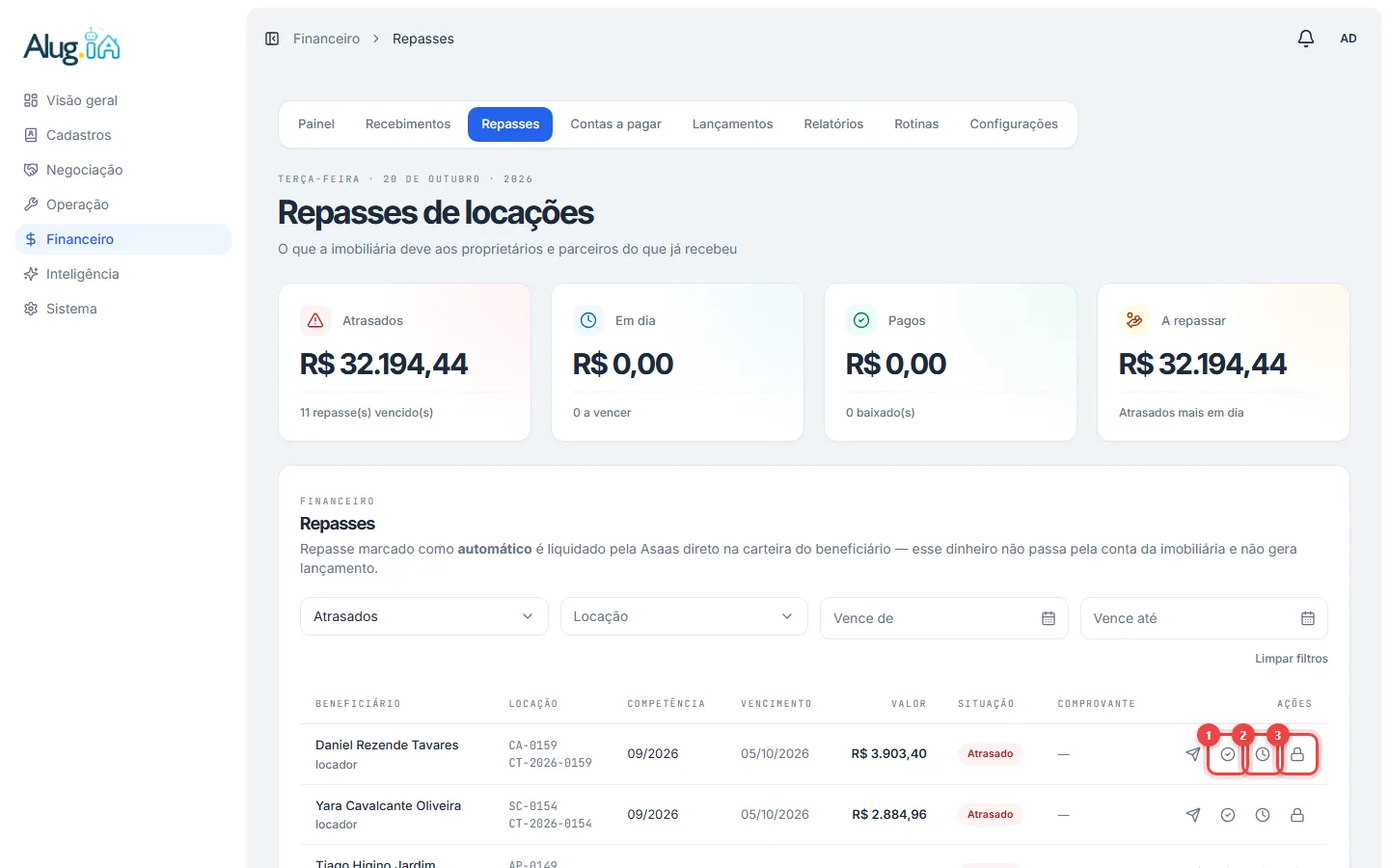Click Atrasado badge in Yara Cavalcante Oliveira row
The height and width of the screenshot is (868, 1389).
tap(990, 815)
